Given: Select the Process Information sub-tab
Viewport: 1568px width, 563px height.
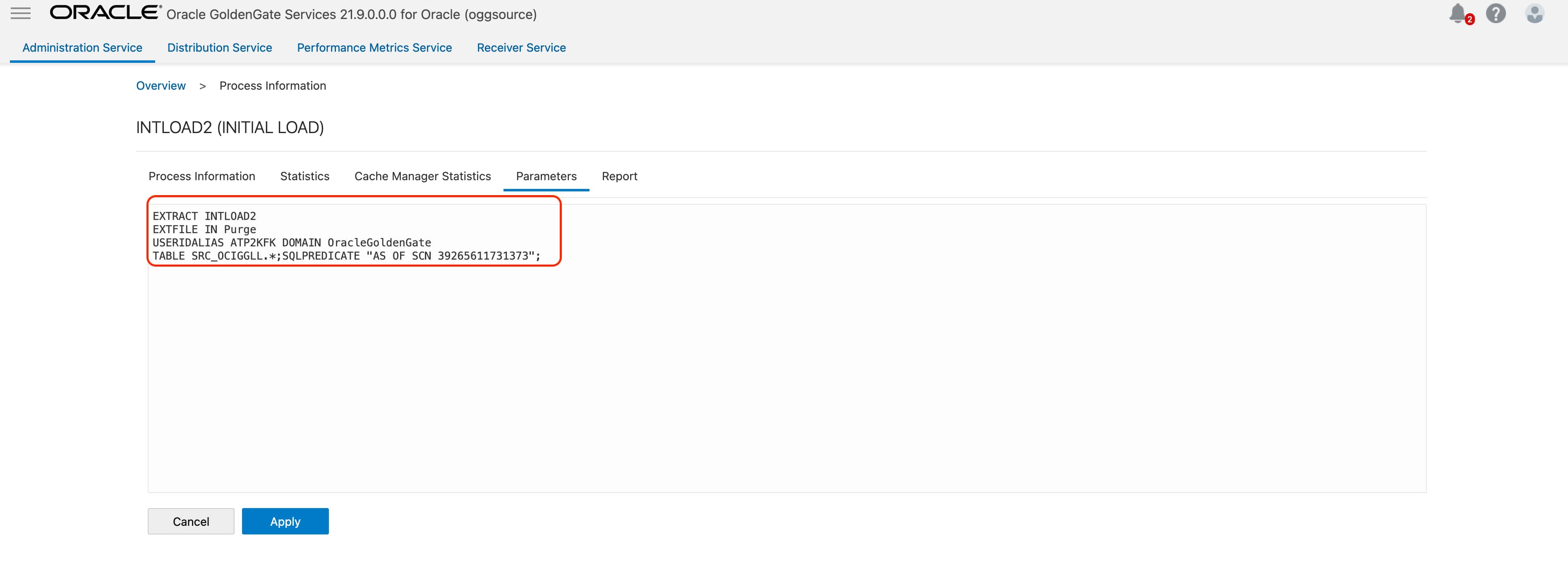Looking at the screenshot, I should coord(201,177).
